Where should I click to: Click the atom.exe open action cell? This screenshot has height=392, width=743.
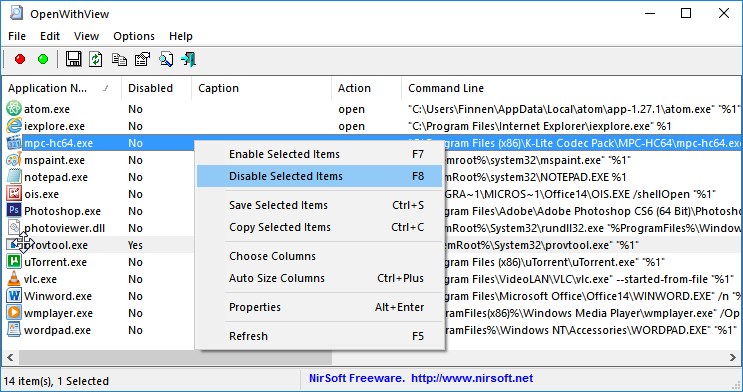point(351,109)
